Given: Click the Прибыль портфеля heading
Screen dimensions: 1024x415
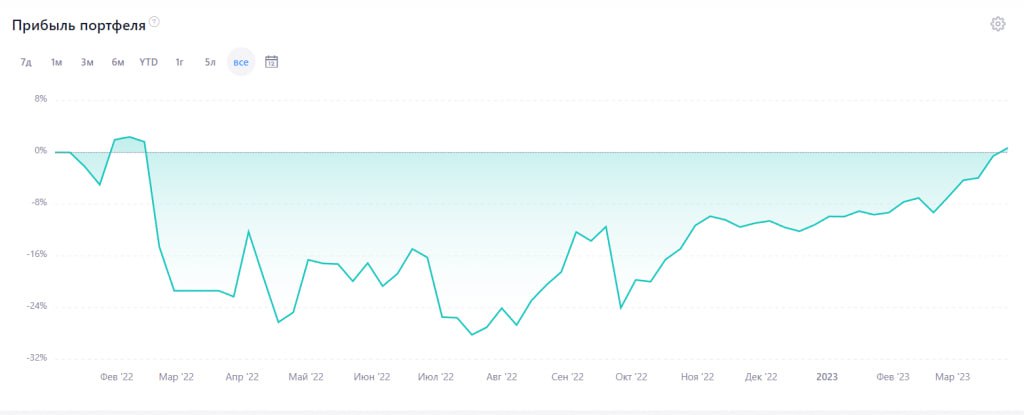Looking at the screenshot, I should click(x=78, y=25).
